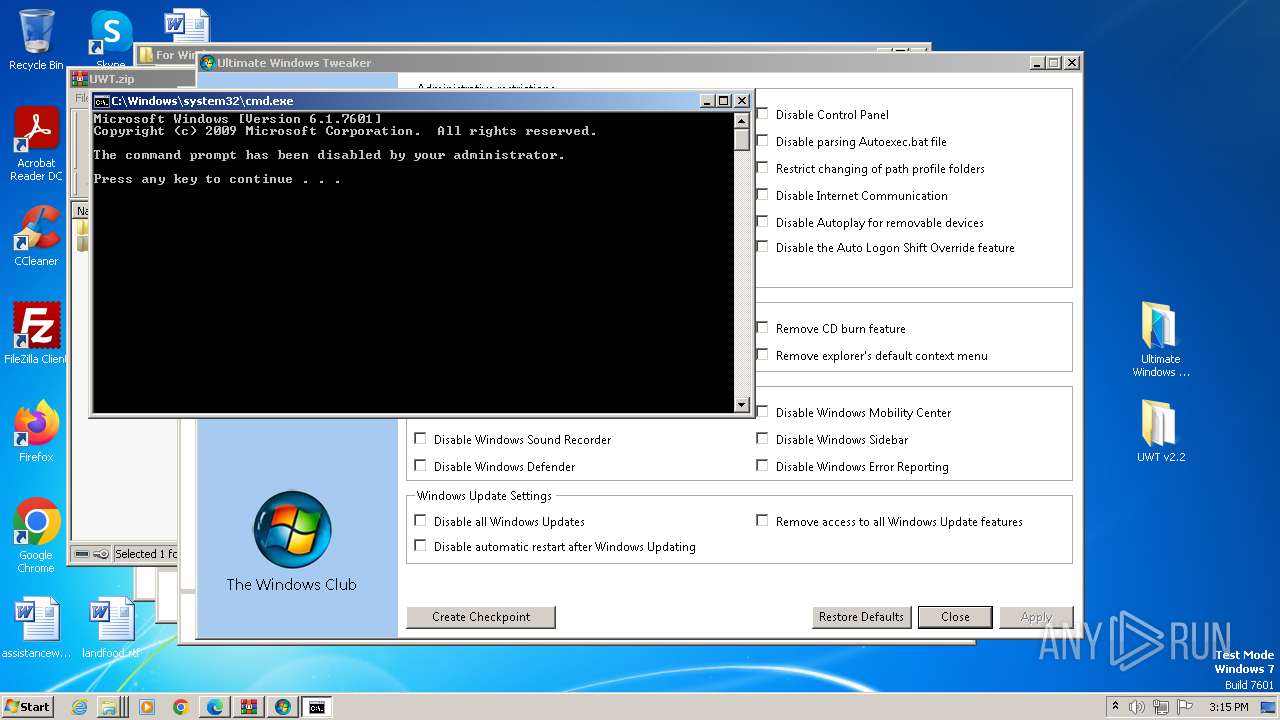The width and height of the screenshot is (1280, 720).
Task: Open the assistancew Word document icon
Action: [36, 628]
